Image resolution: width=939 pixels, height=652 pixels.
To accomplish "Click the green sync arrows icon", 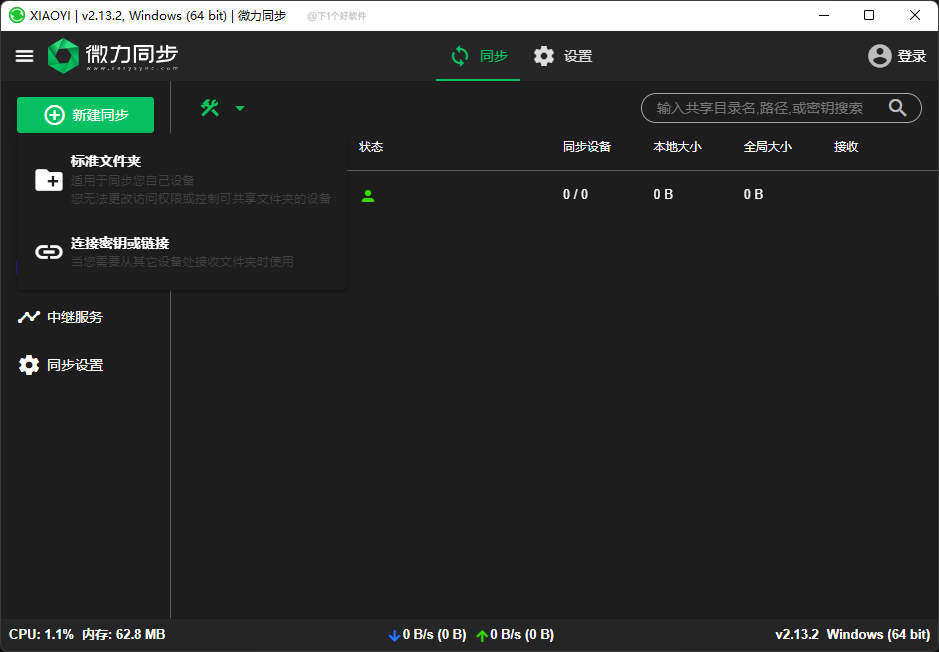I will (x=460, y=56).
